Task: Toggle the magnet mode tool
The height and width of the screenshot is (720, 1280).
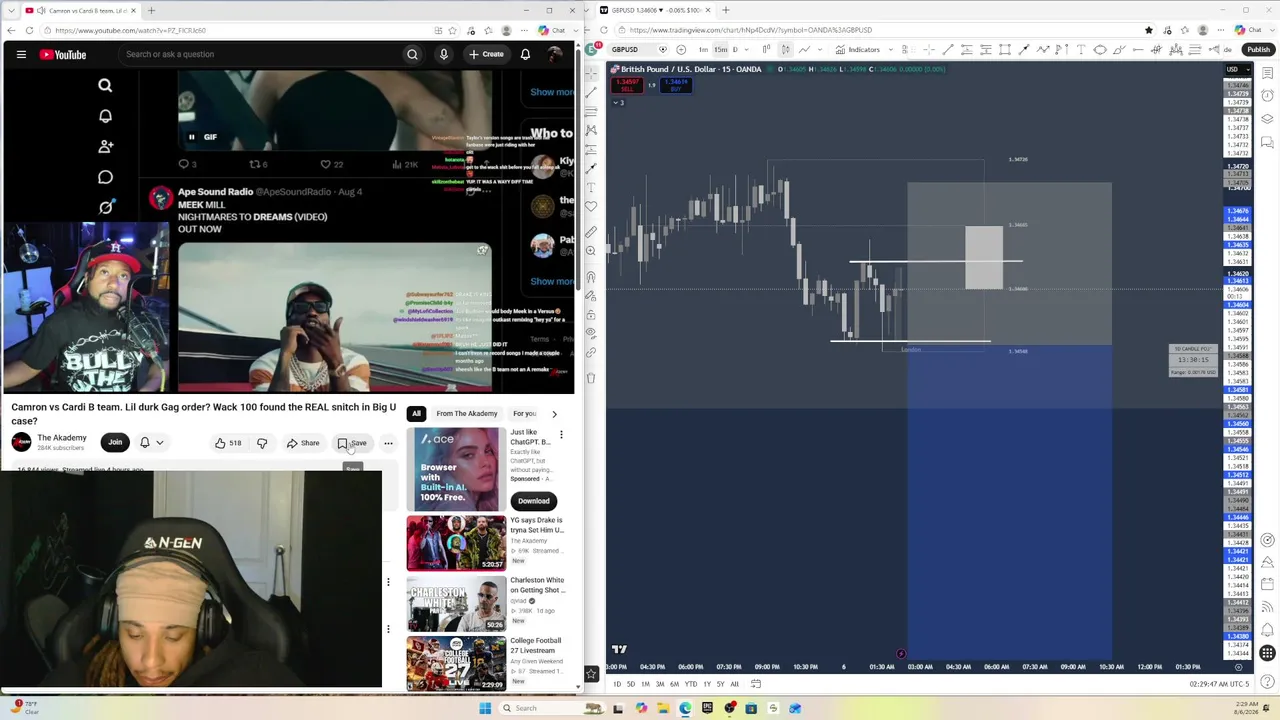Action: 591,277
